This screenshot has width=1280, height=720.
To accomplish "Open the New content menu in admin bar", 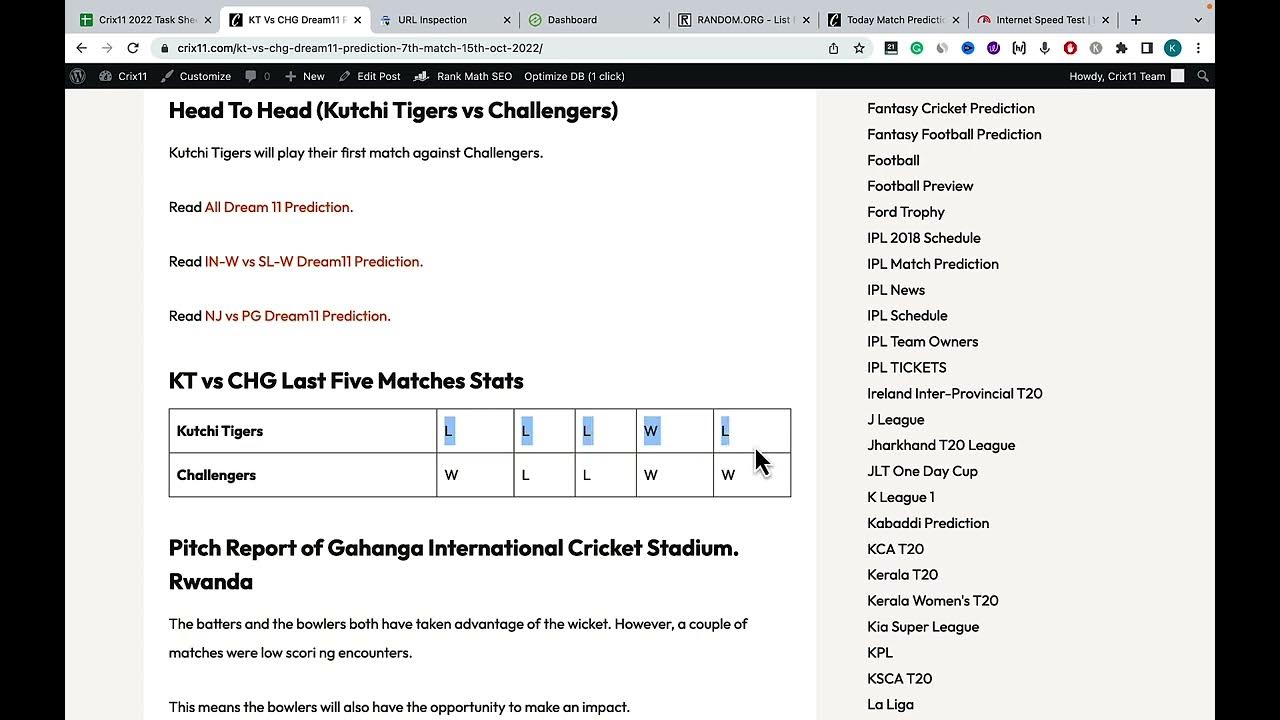I will point(304,76).
